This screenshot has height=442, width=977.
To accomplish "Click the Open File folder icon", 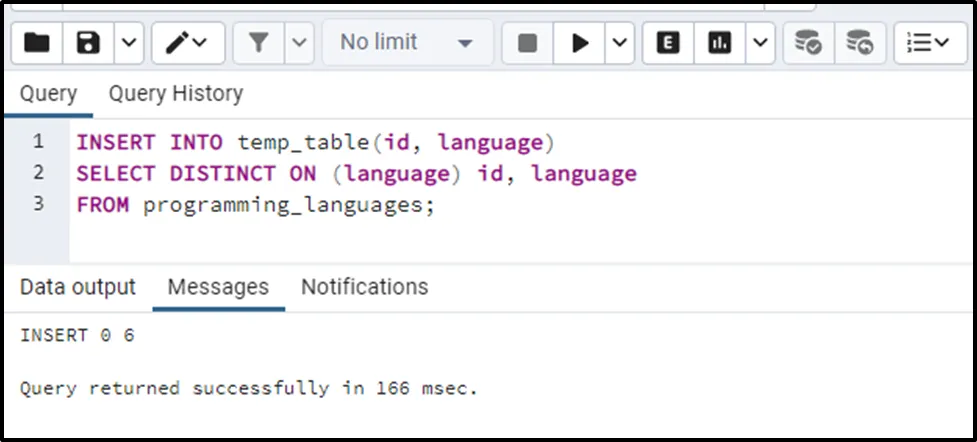I will click(37, 43).
